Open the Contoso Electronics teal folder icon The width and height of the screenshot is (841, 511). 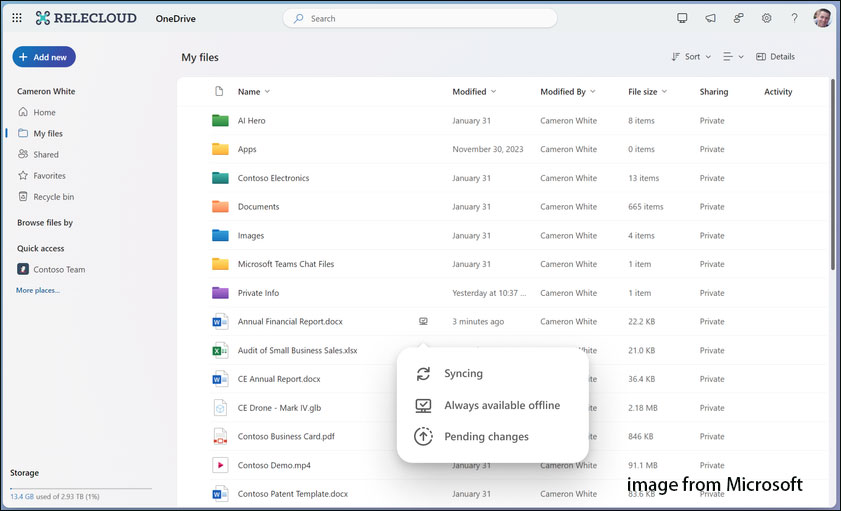[220, 178]
